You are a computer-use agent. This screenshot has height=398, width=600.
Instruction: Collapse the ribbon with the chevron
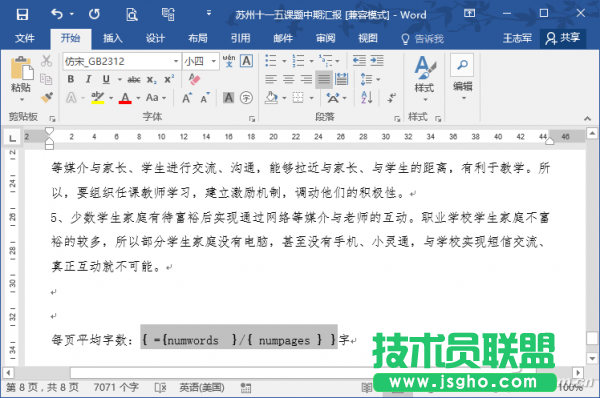pyautogui.click(x=587, y=119)
